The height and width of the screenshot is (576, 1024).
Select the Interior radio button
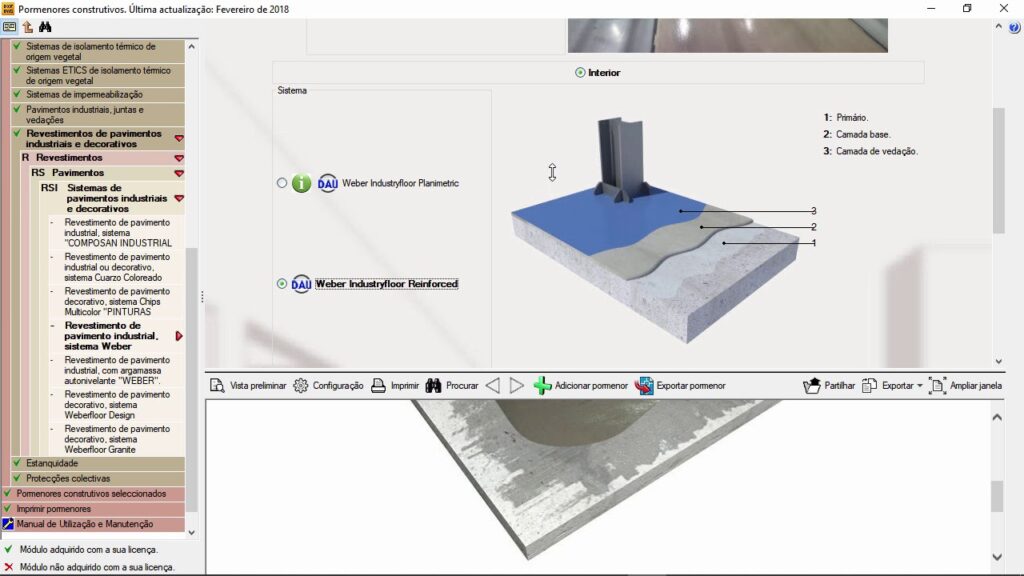tap(580, 72)
